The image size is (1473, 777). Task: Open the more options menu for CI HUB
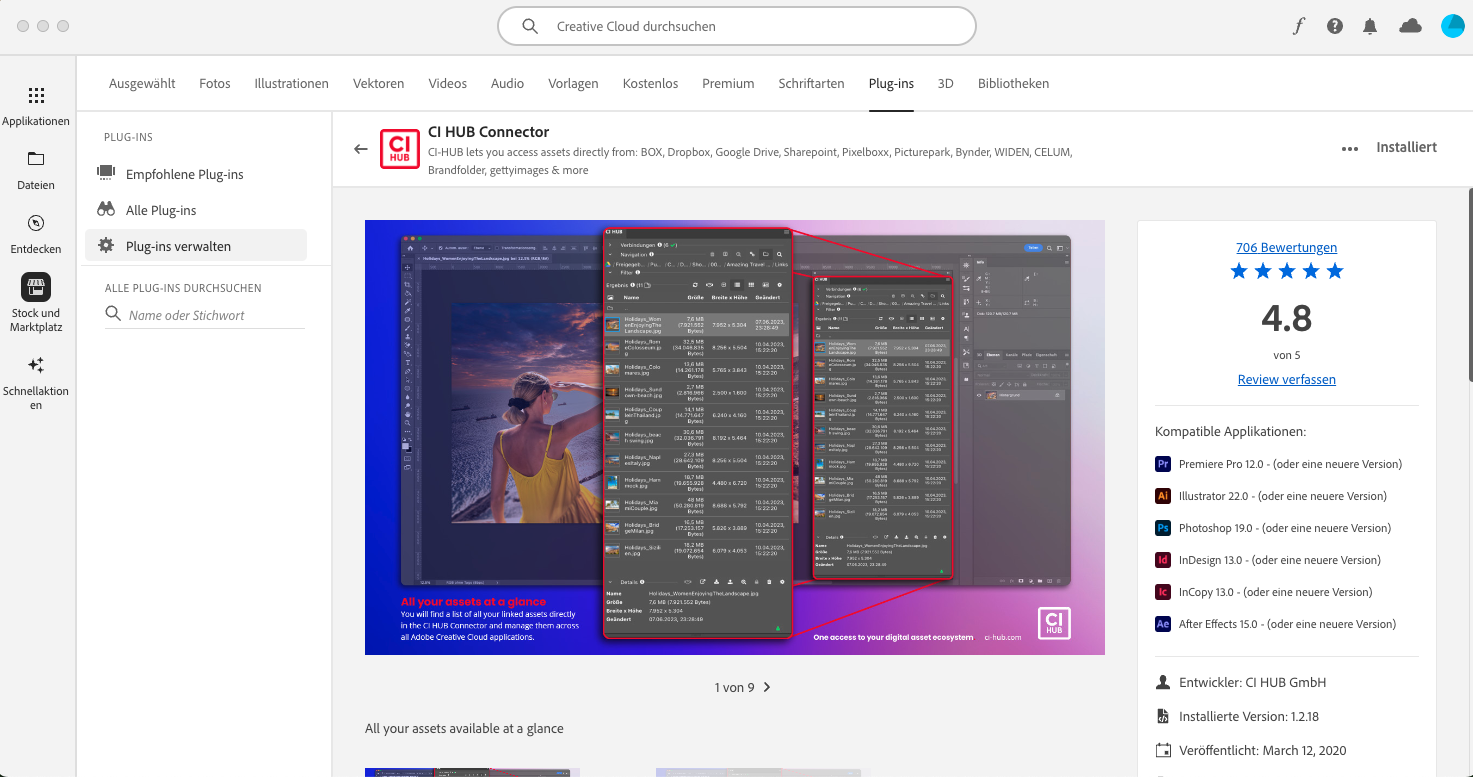(x=1349, y=147)
